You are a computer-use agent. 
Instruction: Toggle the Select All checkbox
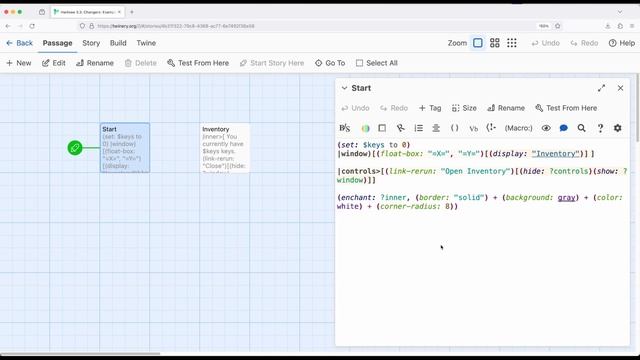point(376,63)
